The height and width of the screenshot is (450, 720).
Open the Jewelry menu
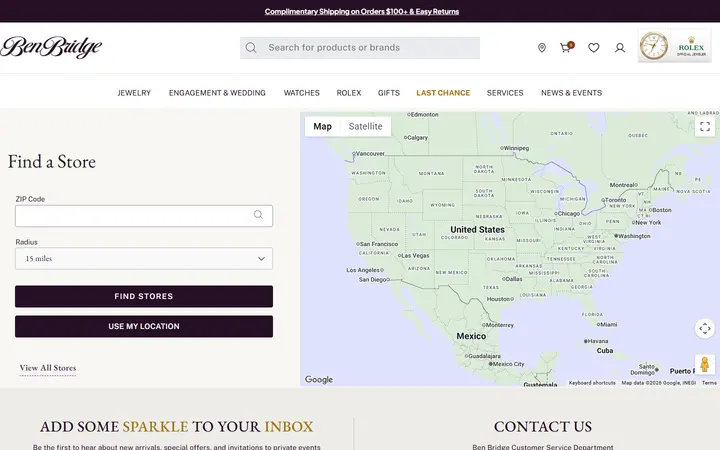click(x=134, y=93)
